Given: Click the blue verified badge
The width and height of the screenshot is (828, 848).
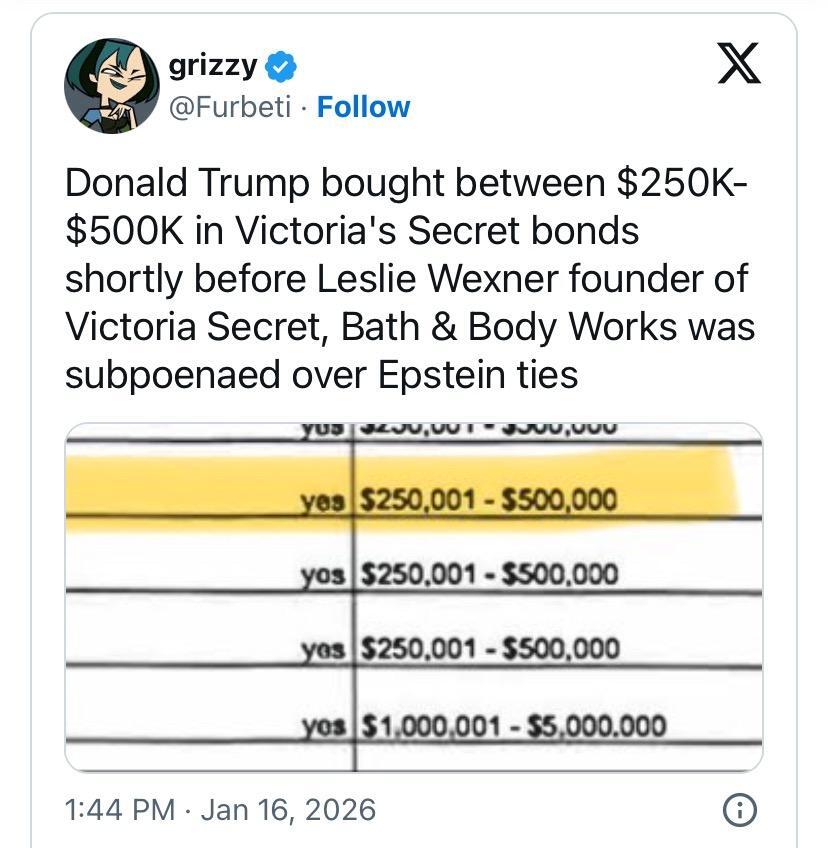Looking at the screenshot, I should (x=281, y=67).
